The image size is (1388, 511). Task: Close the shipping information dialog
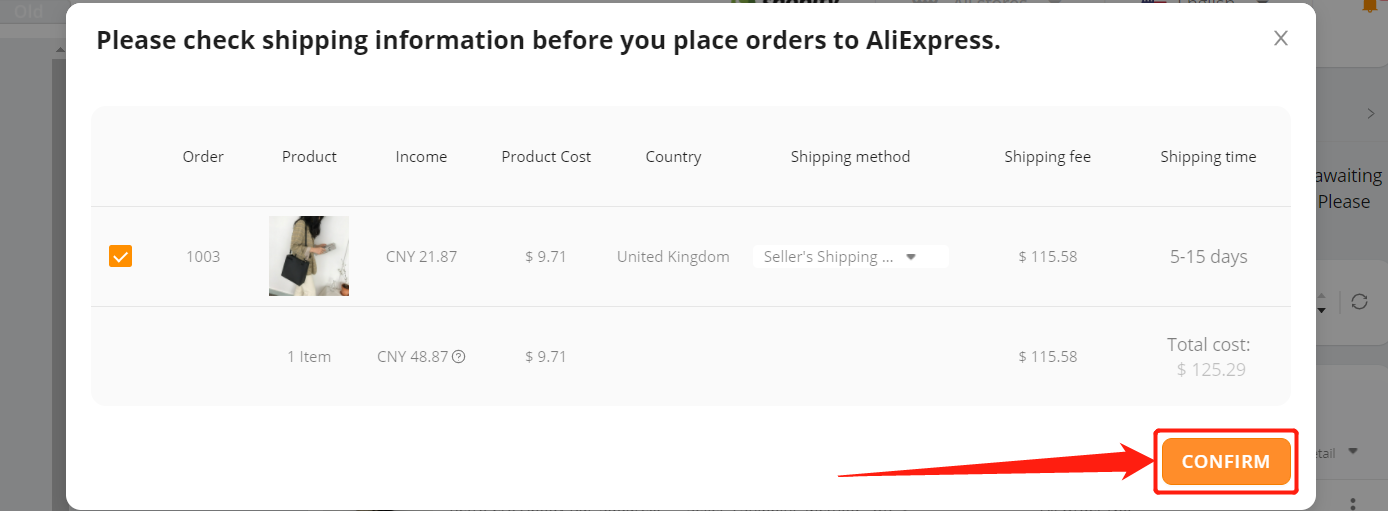[x=1281, y=39]
